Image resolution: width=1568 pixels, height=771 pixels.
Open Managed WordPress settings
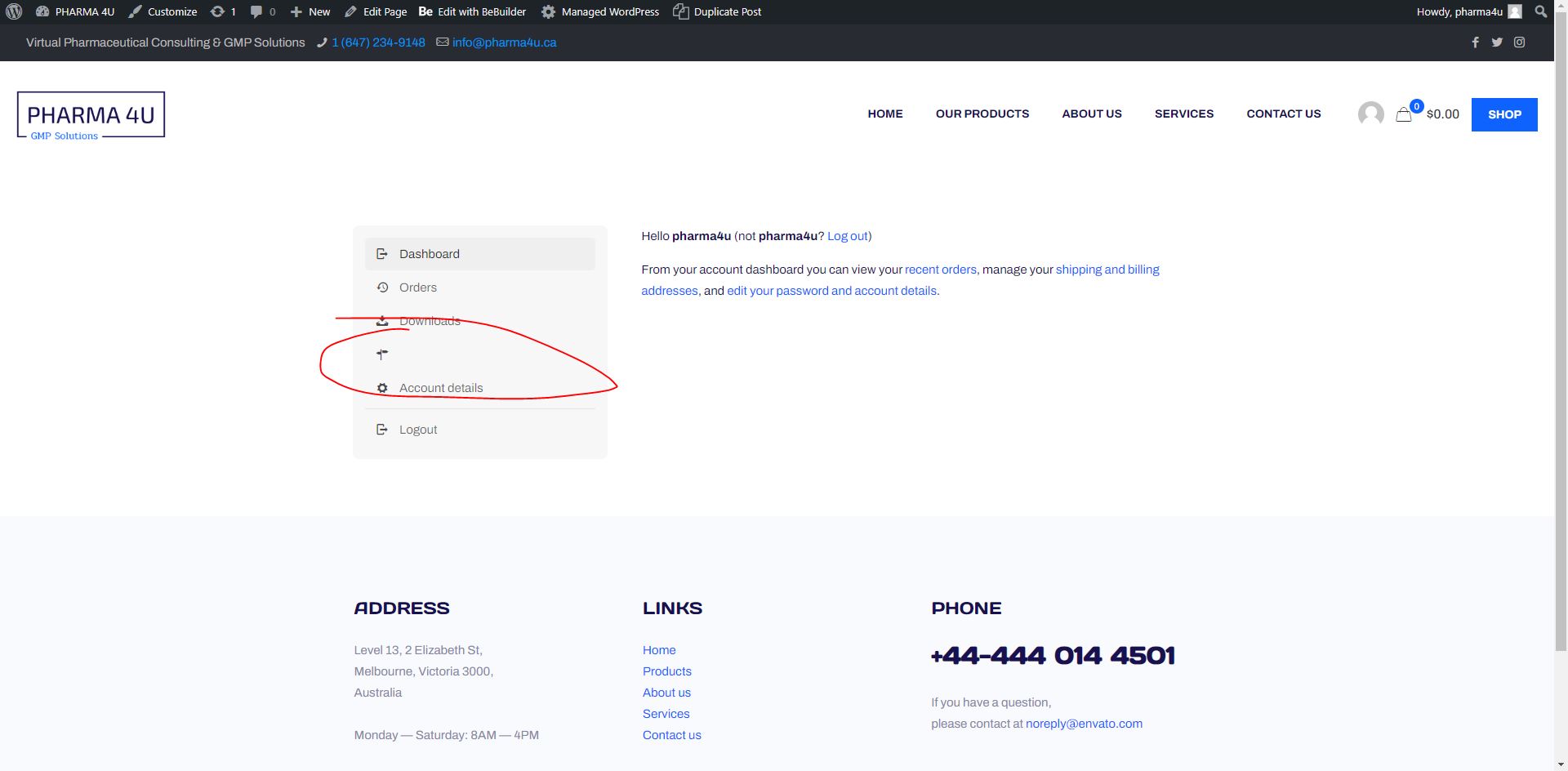click(x=600, y=11)
